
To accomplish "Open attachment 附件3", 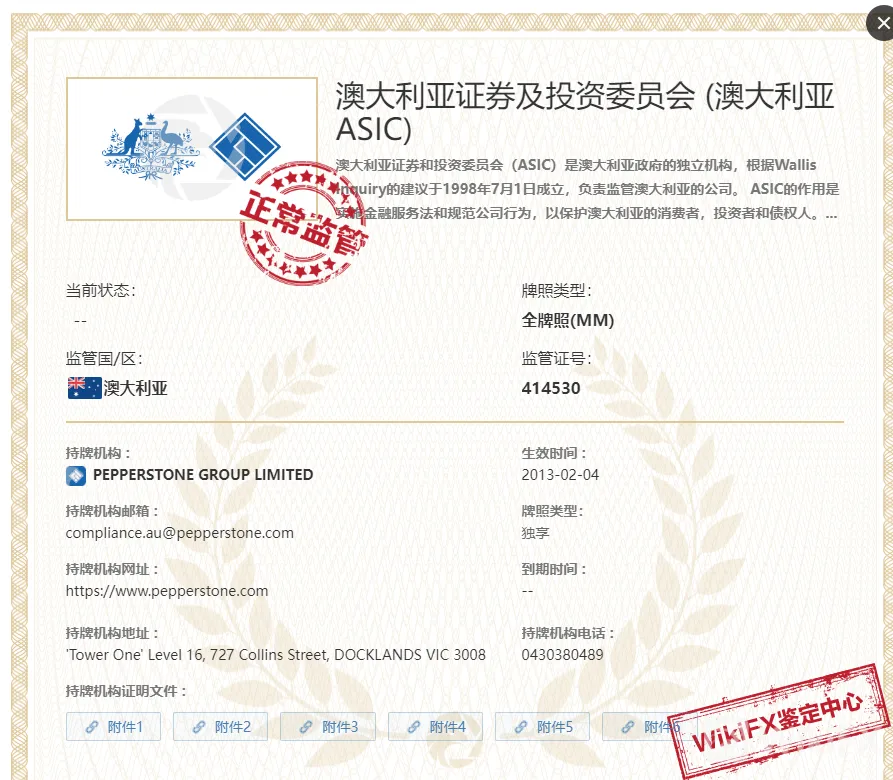I will (327, 726).
